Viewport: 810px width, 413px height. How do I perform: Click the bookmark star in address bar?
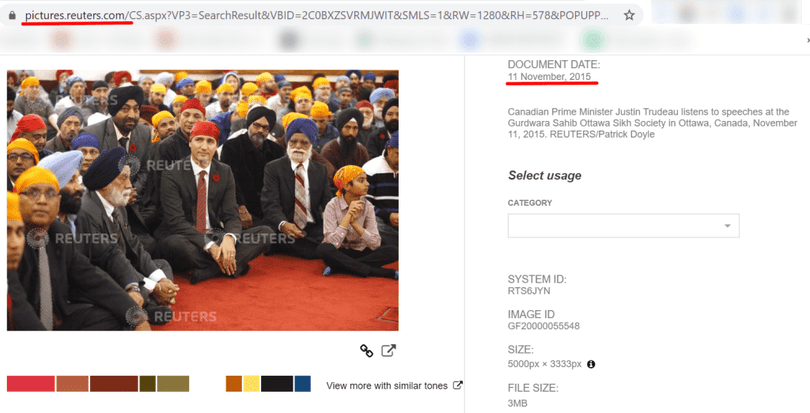[x=629, y=16]
